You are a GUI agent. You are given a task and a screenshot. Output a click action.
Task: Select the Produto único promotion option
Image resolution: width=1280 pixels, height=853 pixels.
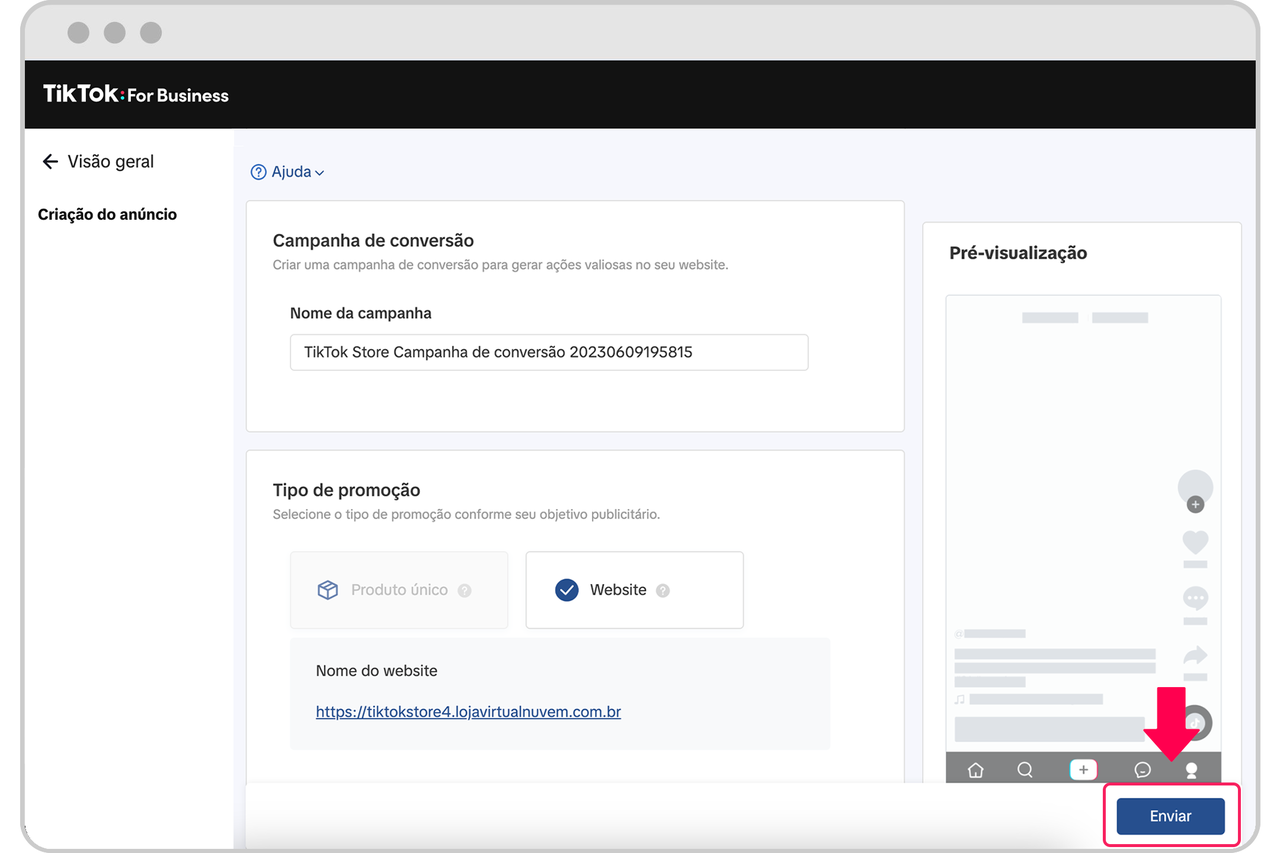399,590
